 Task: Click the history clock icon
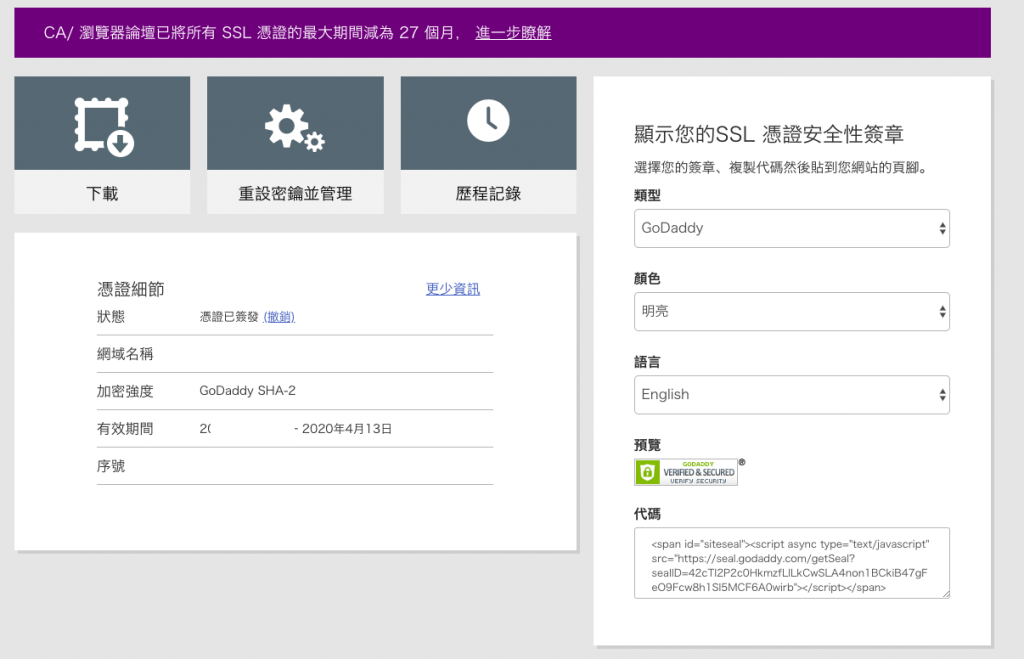488,121
